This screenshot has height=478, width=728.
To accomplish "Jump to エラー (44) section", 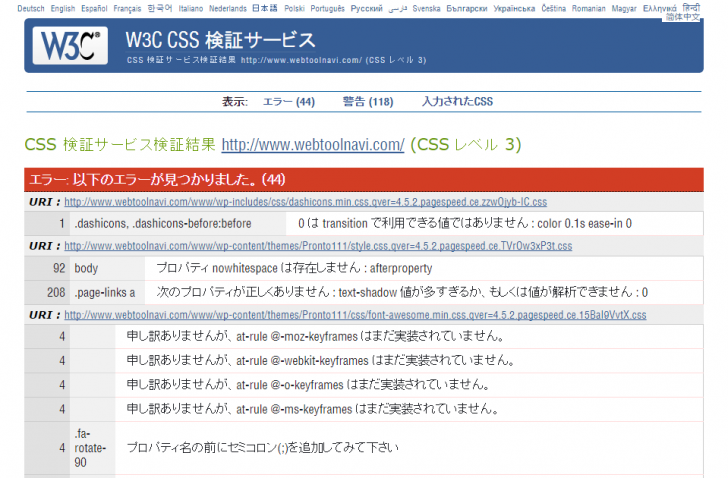I will click(289, 102).
